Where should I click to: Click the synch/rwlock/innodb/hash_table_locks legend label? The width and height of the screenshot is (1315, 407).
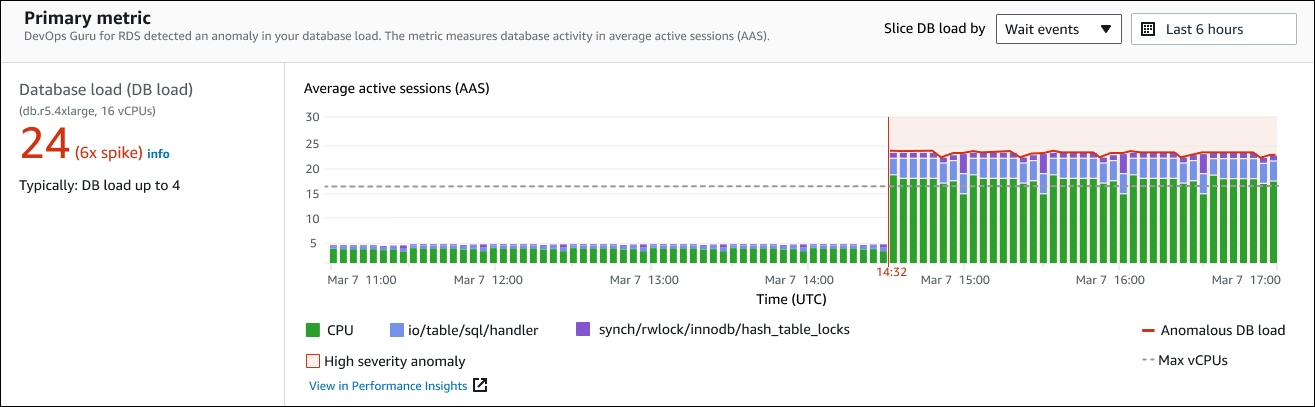[x=723, y=330]
